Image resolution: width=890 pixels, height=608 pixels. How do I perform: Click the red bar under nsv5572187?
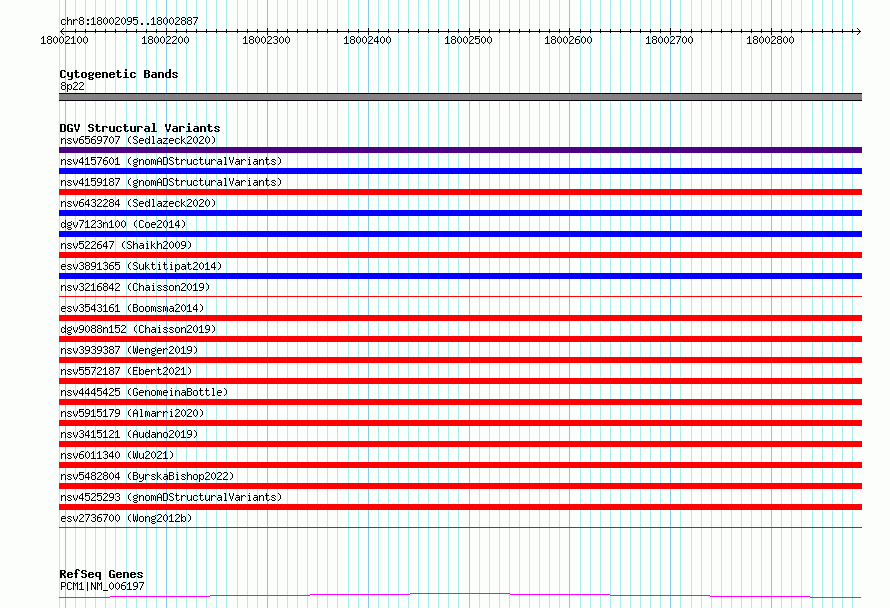tap(460, 381)
